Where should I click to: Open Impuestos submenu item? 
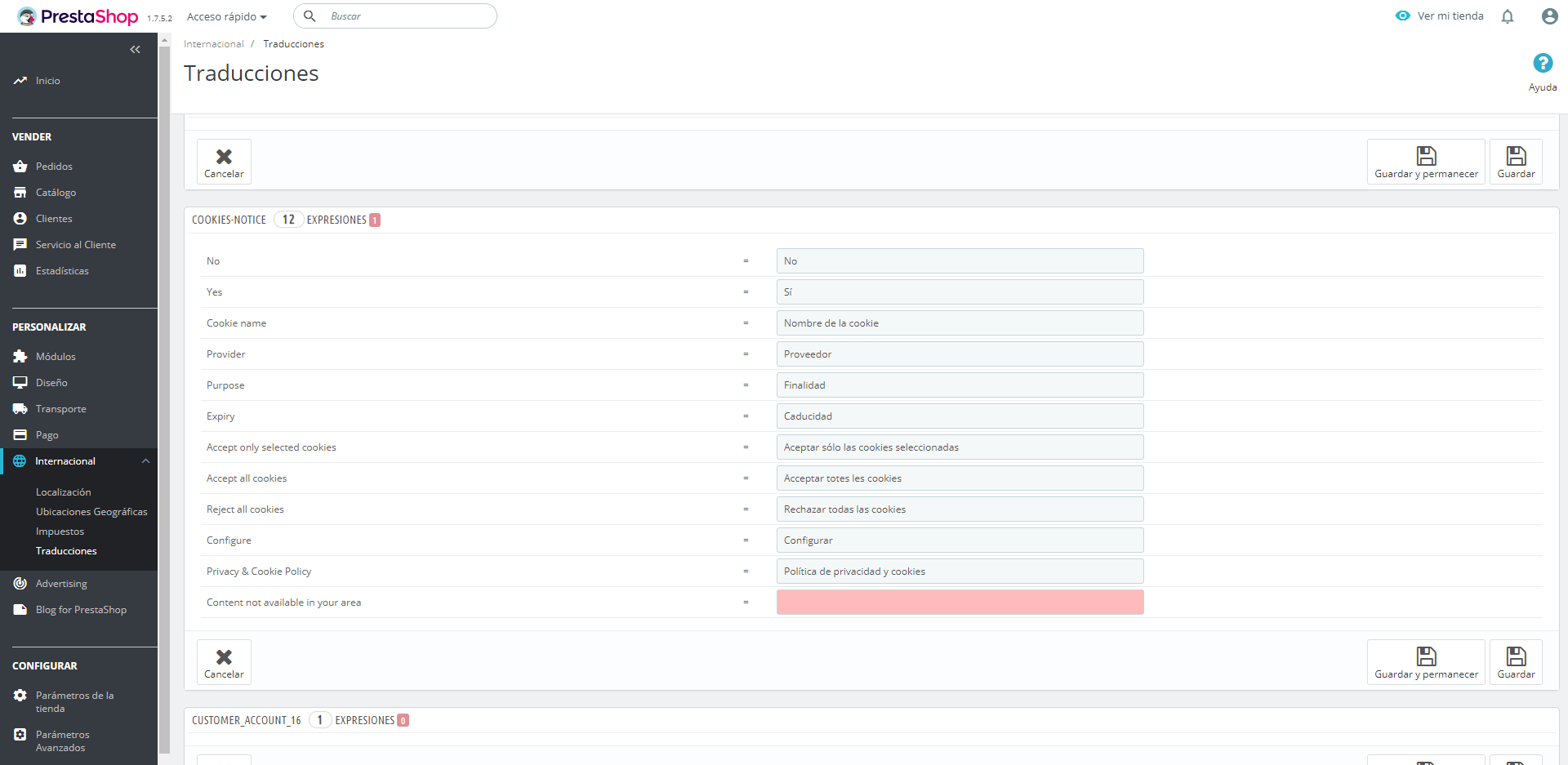pos(60,531)
